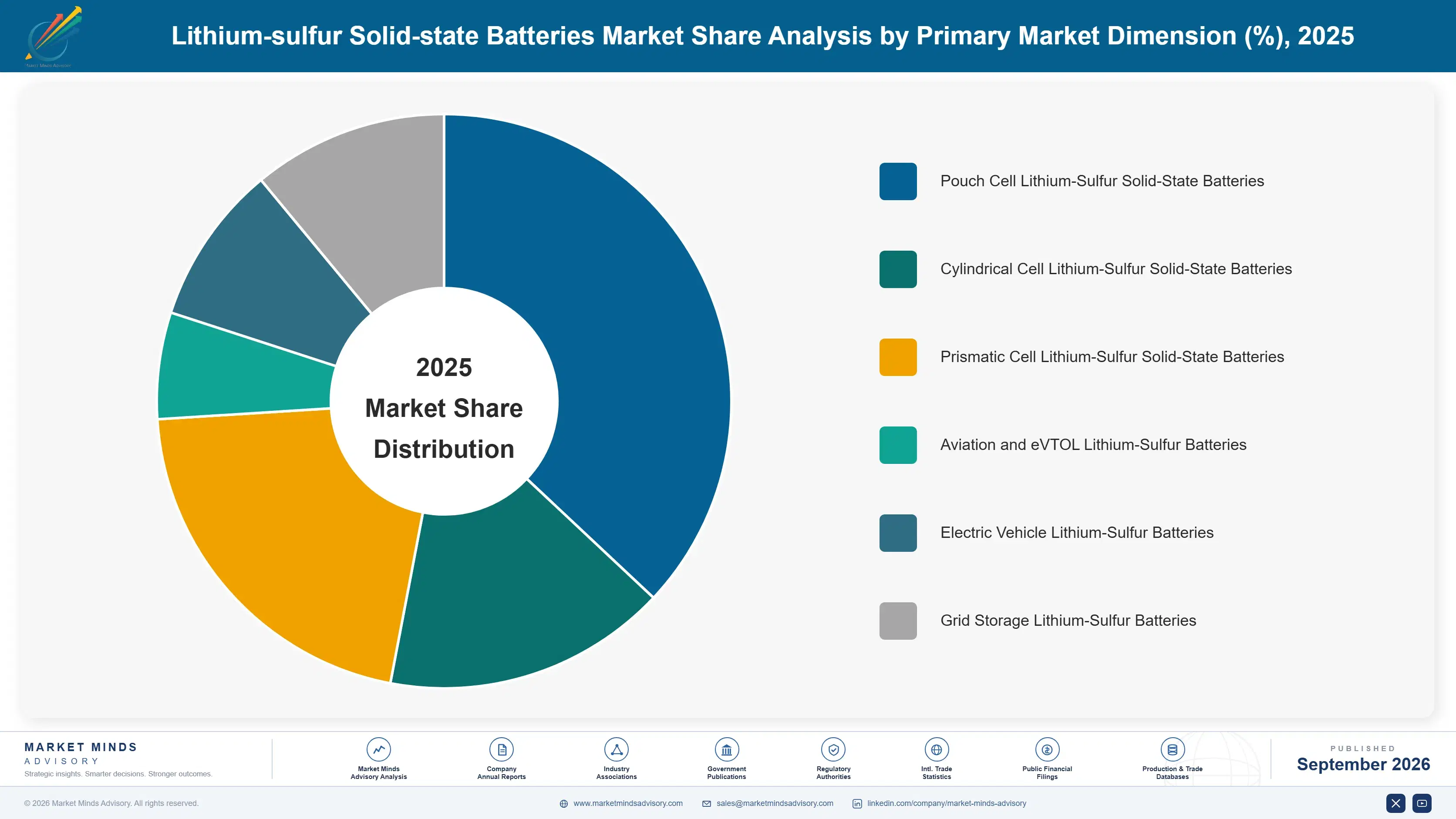Screen dimensions: 1456x819
Task: Click the globe icon beside website URL
Action: pyautogui.click(x=563, y=804)
